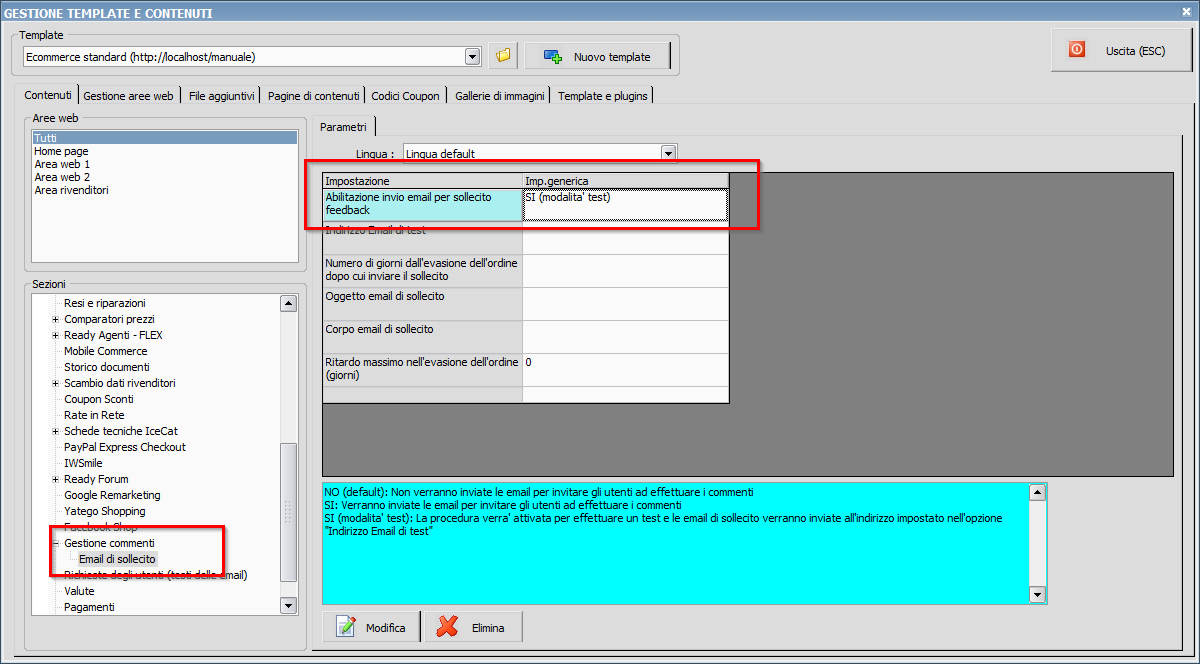Select Pagamenti tree item

tap(89, 607)
